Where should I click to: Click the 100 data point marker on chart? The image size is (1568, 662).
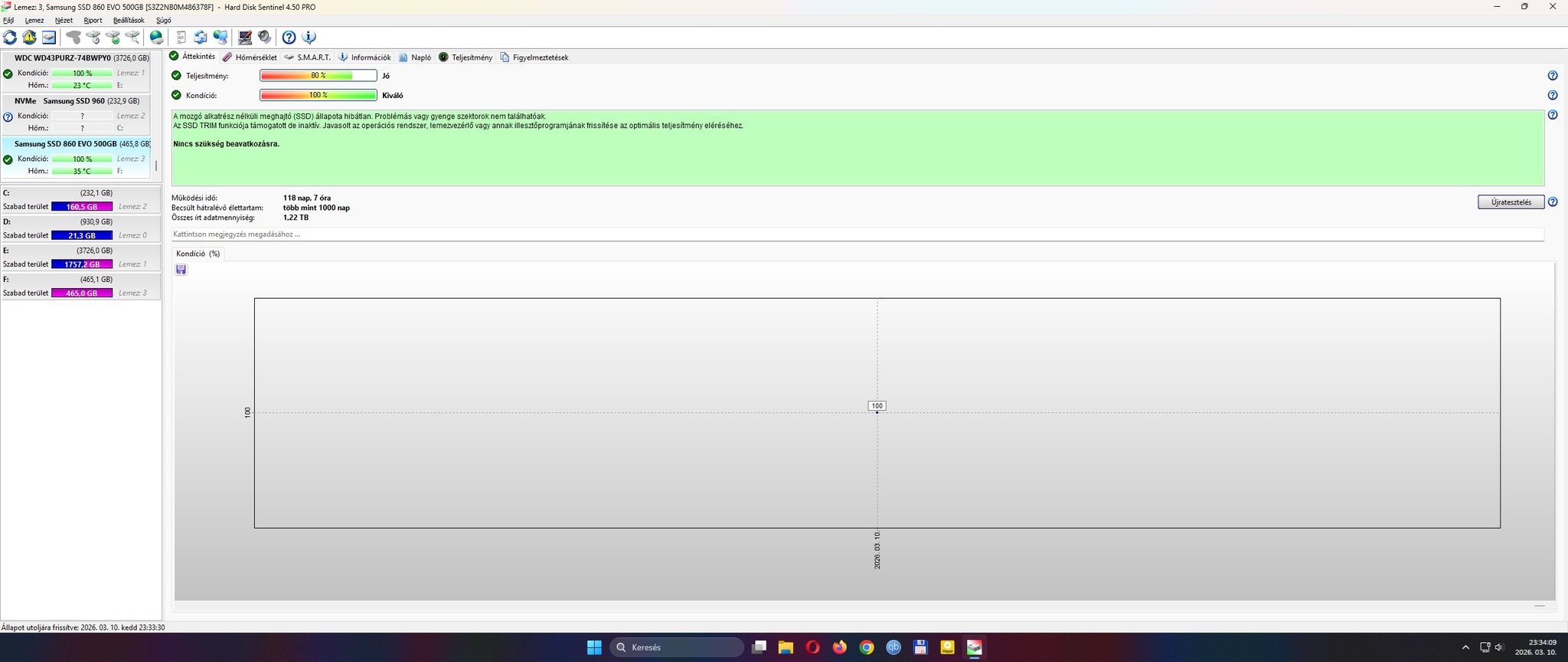[877, 413]
